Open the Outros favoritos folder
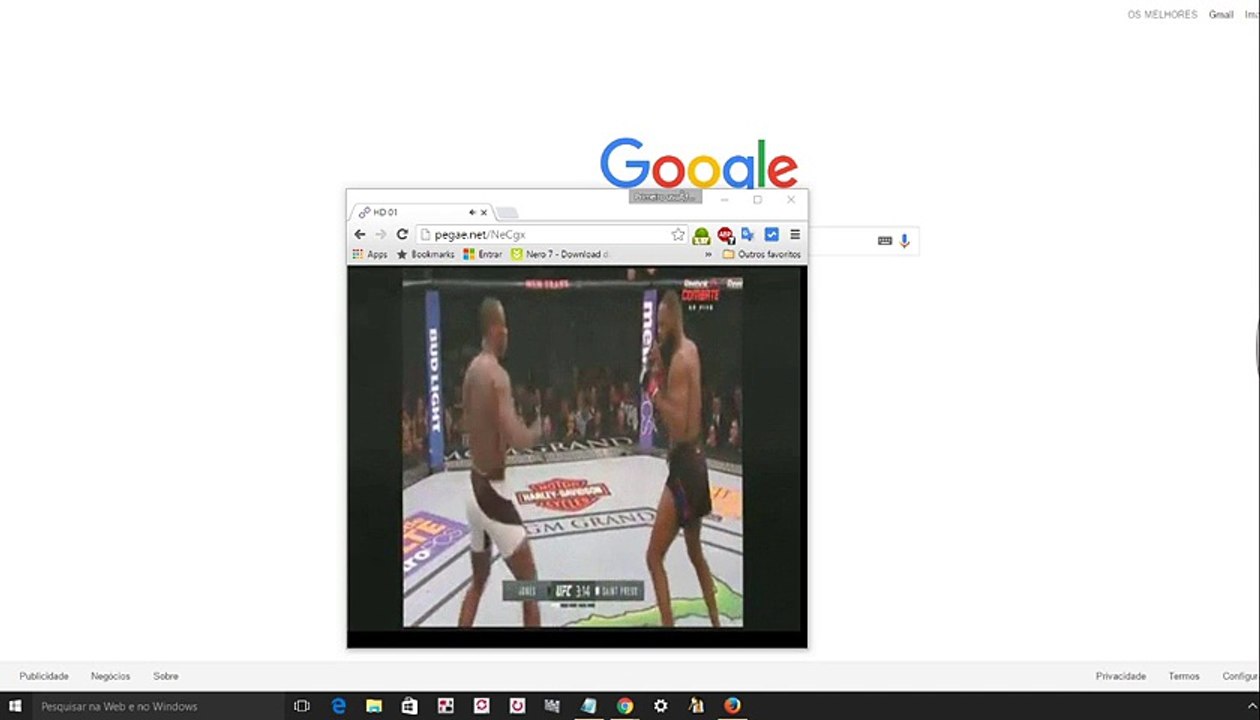Screen dimensions: 1260x720 point(762,254)
